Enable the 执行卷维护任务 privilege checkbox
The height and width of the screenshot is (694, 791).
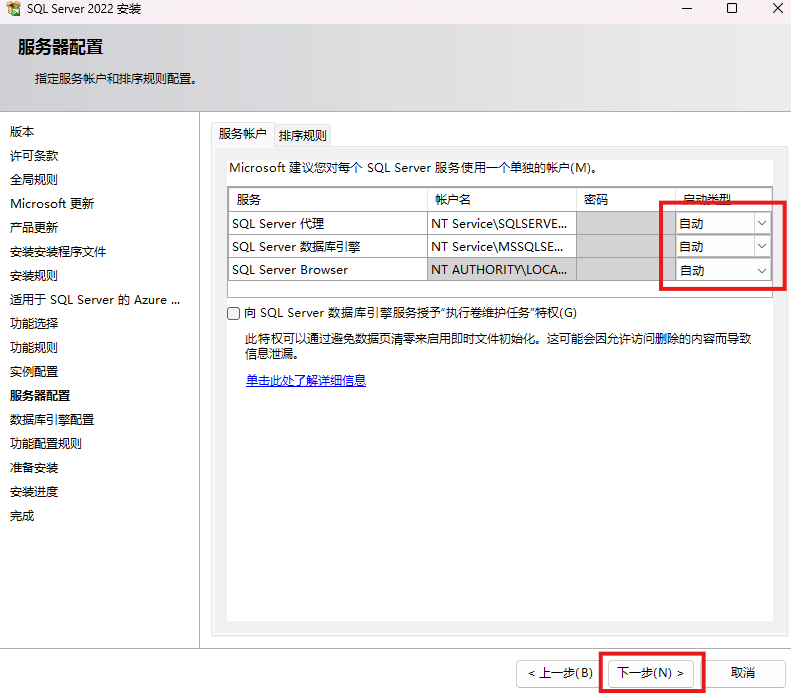click(x=234, y=313)
